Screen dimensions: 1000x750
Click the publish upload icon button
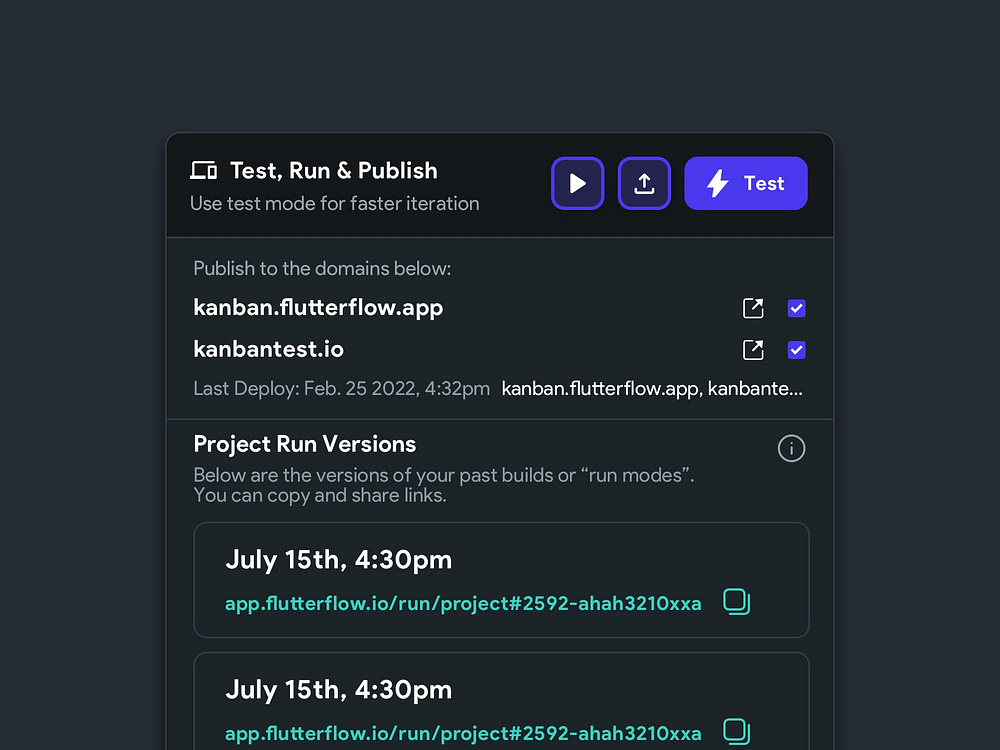tap(644, 184)
